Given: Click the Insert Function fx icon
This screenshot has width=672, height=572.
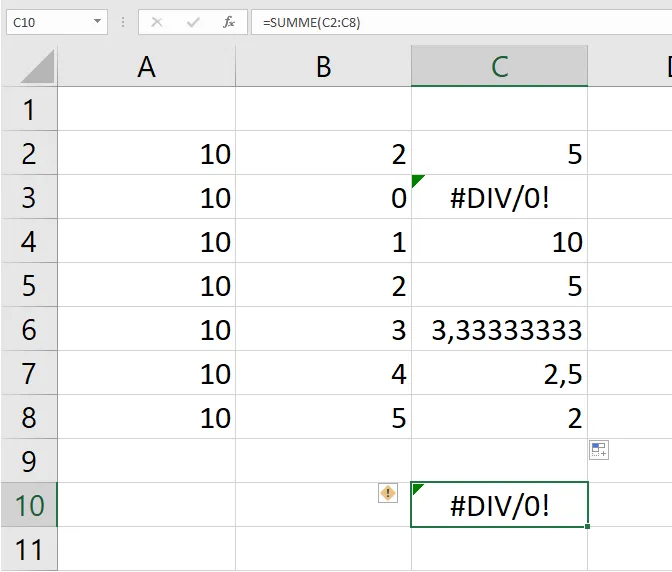Looking at the screenshot, I should 229,22.
